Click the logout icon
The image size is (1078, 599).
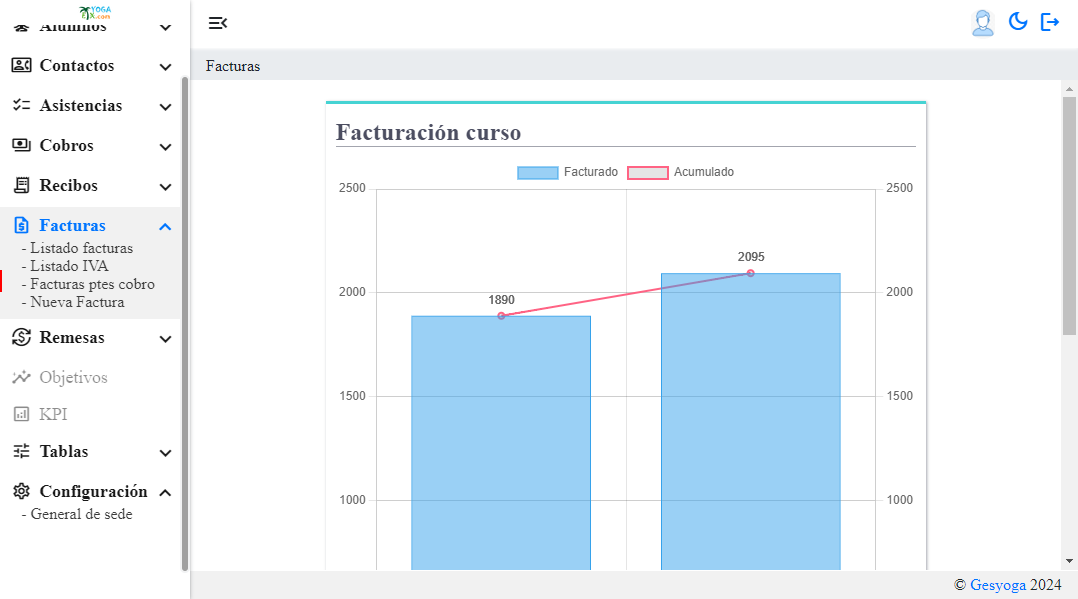tap(1050, 22)
